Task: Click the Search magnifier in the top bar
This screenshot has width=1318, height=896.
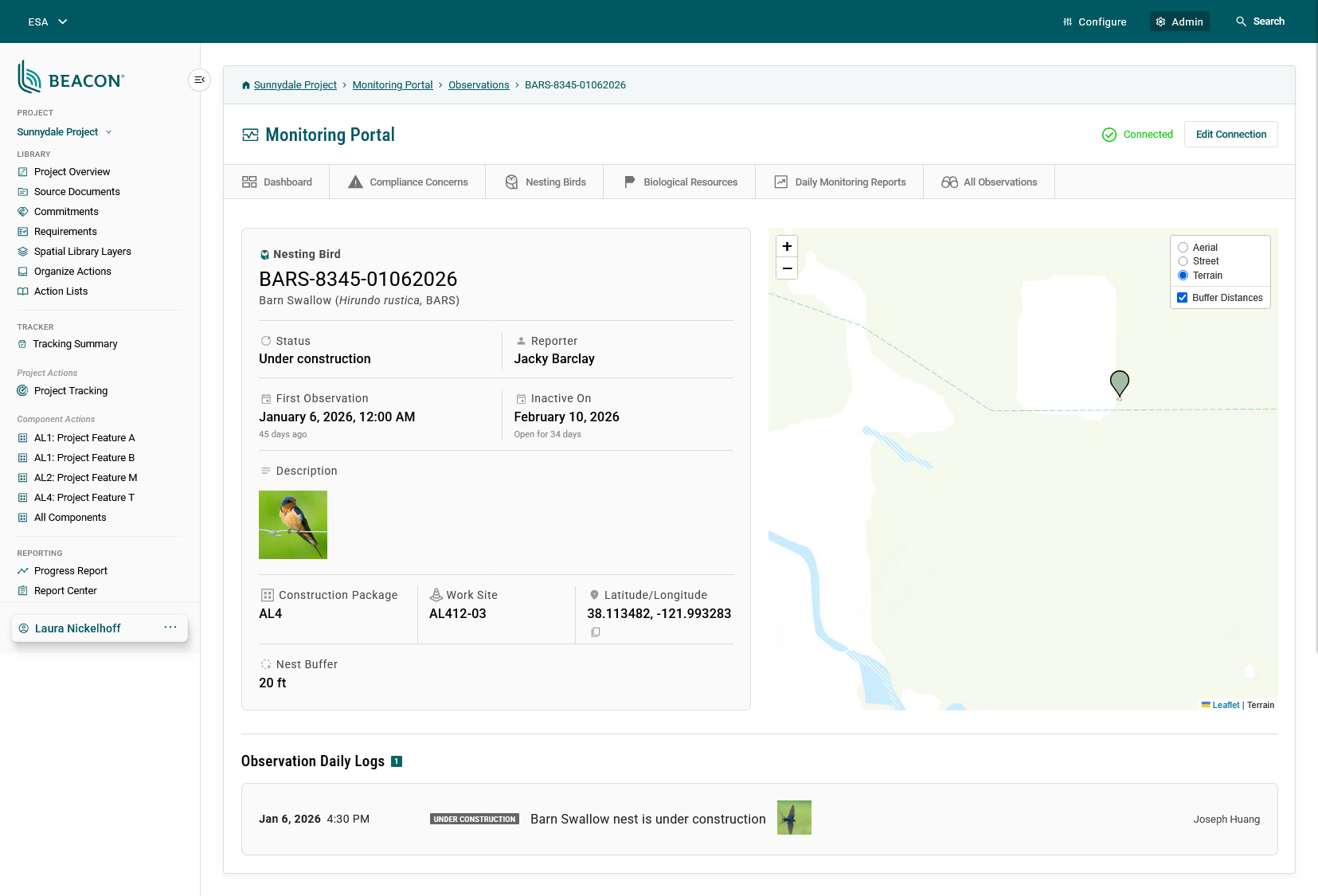Action: (1241, 22)
